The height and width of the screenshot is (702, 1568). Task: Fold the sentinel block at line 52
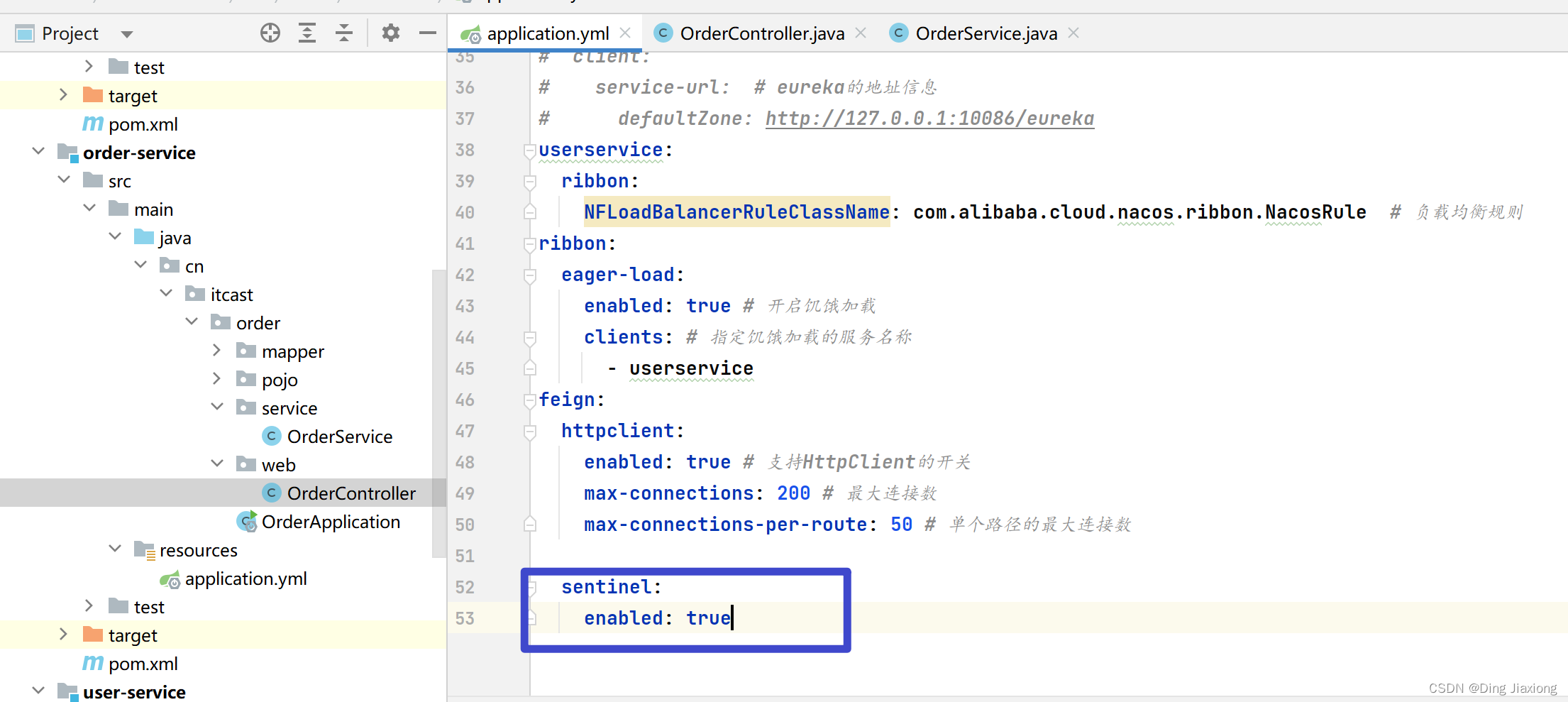click(531, 588)
